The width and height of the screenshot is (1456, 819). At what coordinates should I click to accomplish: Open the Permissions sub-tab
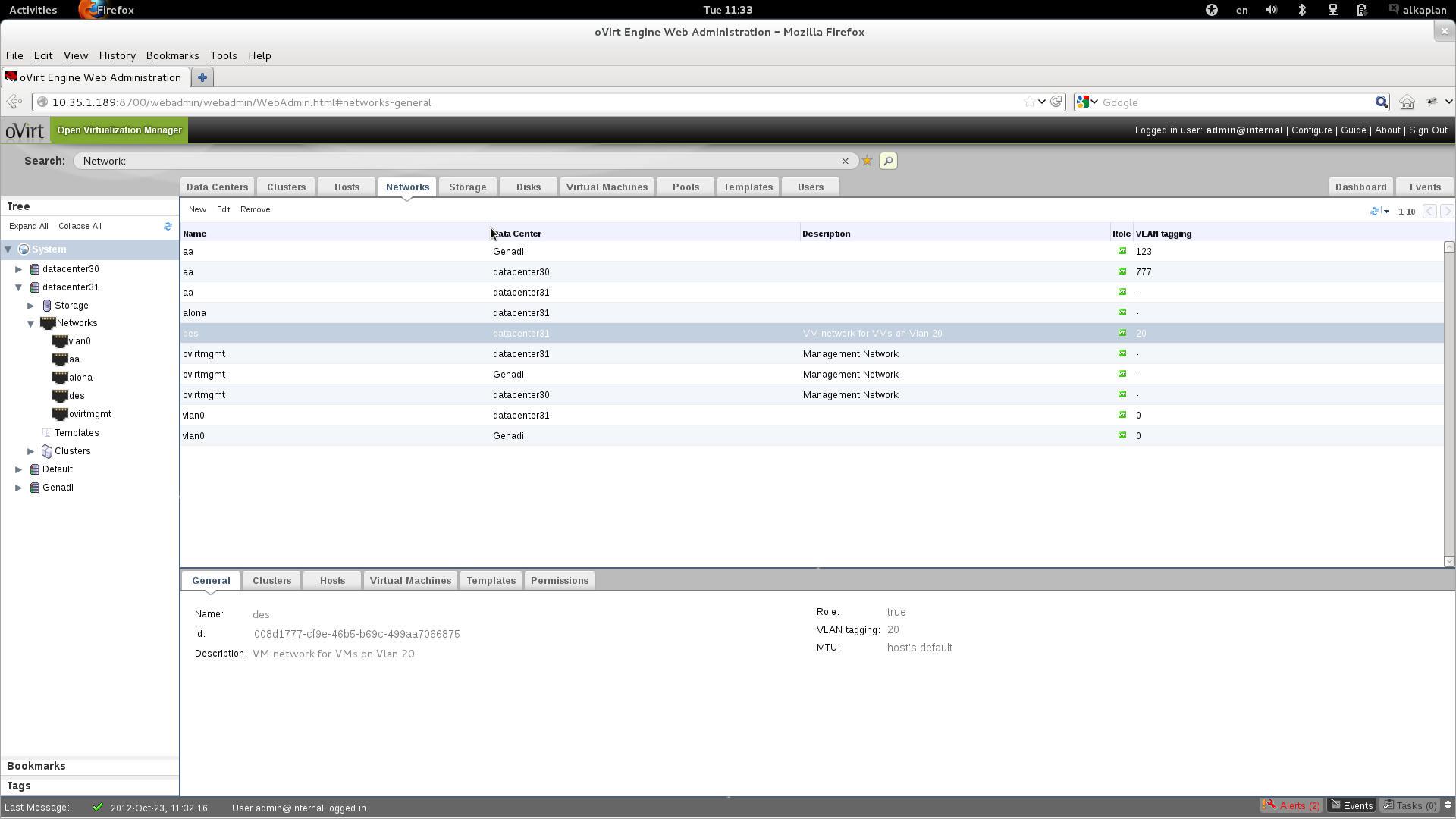(560, 581)
